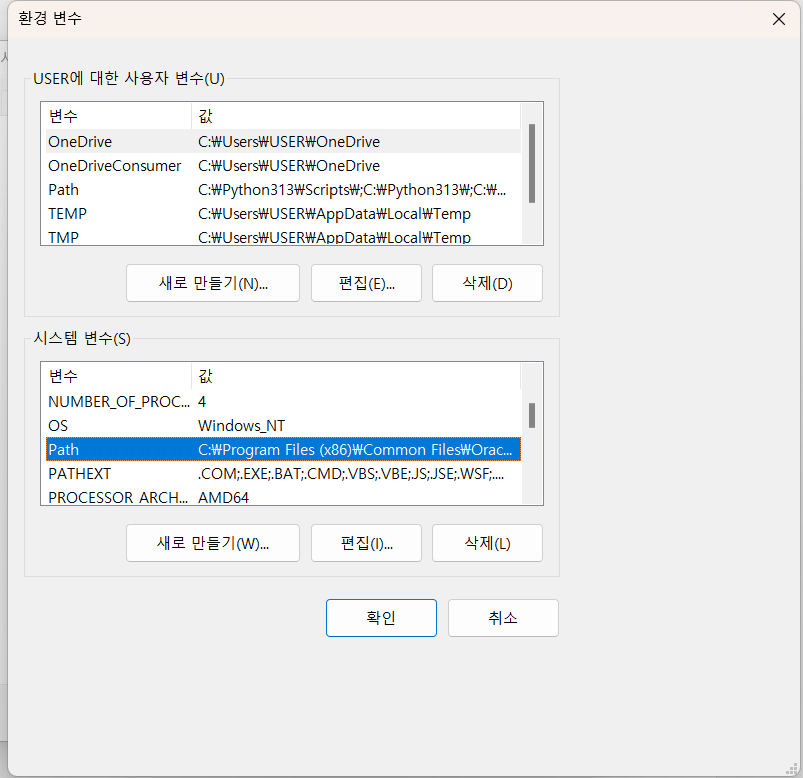Click system variables list scrollbar thumb
This screenshot has width=803, height=778.
point(532,415)
